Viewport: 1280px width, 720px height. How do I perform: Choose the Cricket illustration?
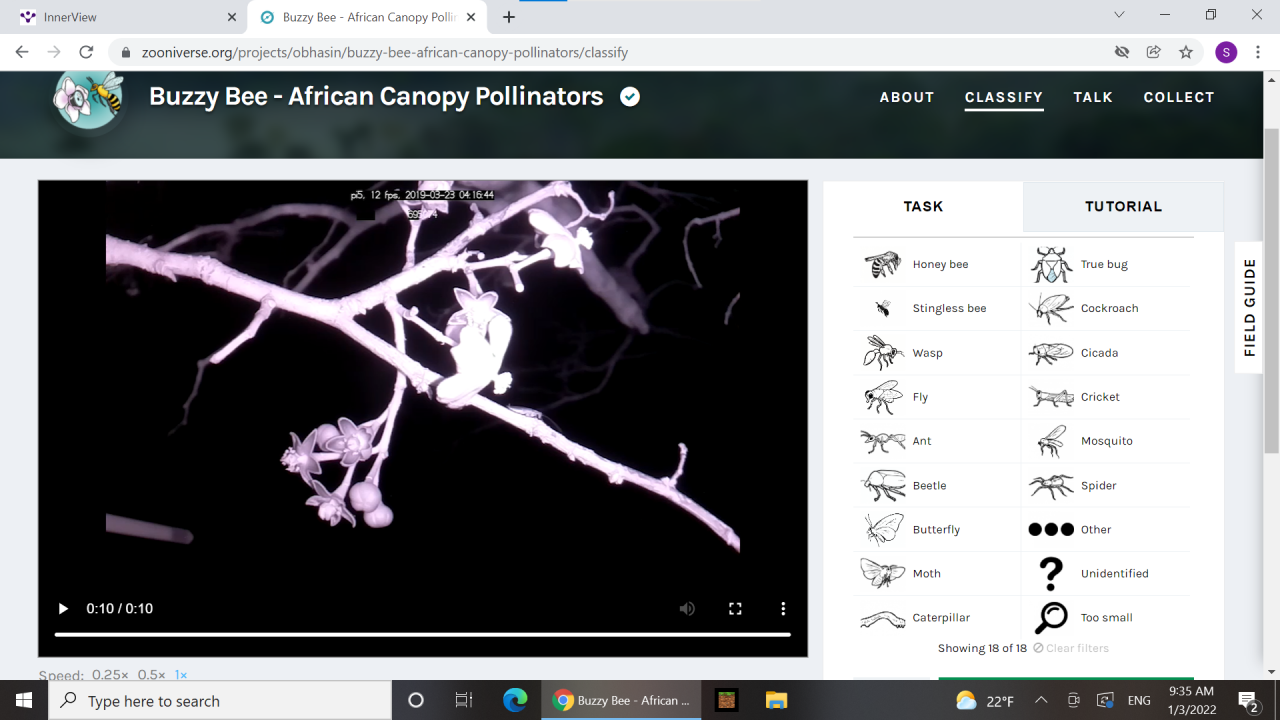[x=1051, y=397]
